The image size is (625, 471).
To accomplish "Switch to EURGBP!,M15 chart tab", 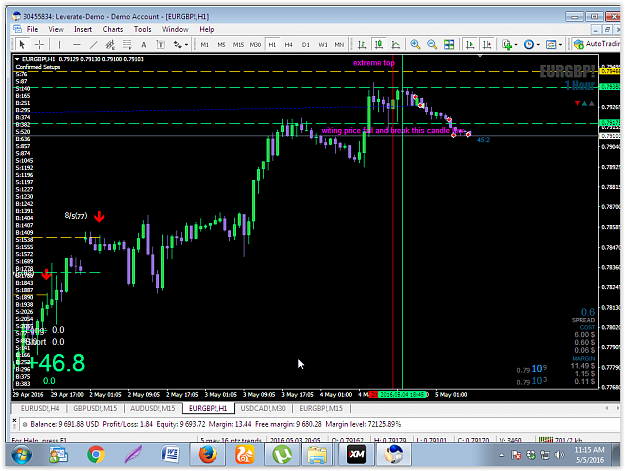I will coord(321,408).
